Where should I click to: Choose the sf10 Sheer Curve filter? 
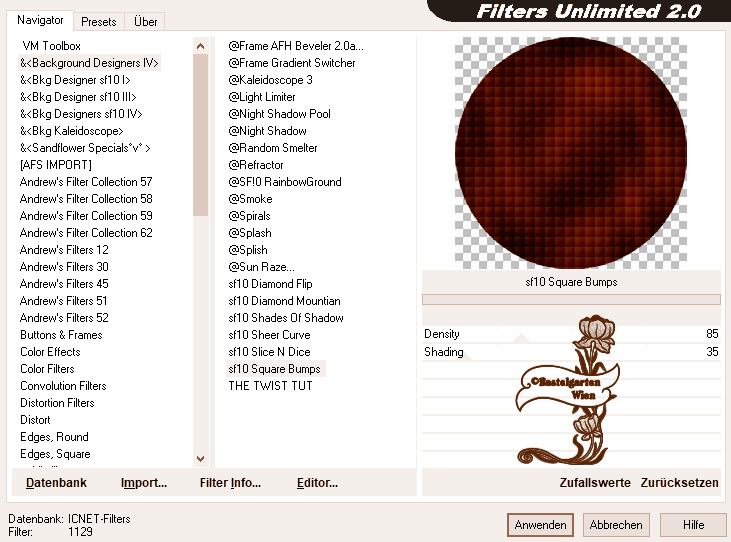269,335
